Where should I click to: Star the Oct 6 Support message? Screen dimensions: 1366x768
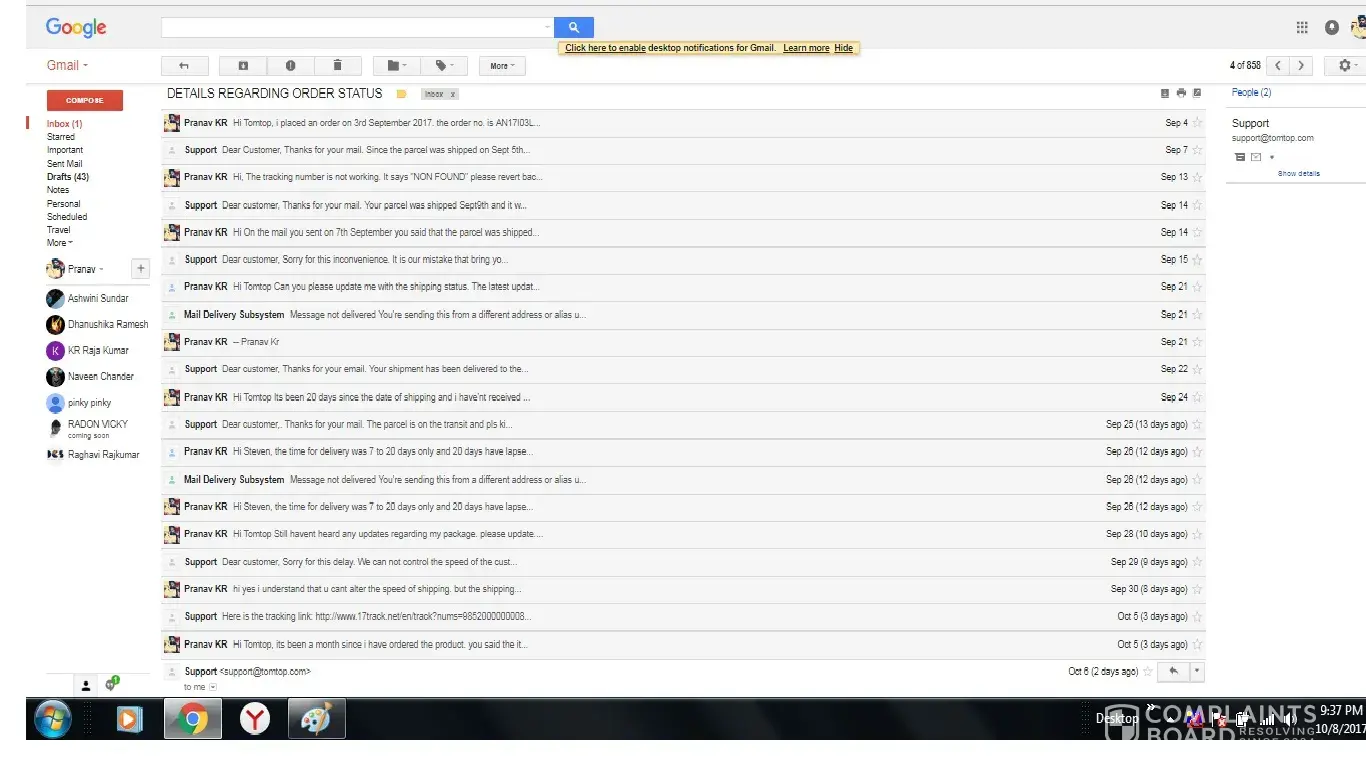(1147, 672)
